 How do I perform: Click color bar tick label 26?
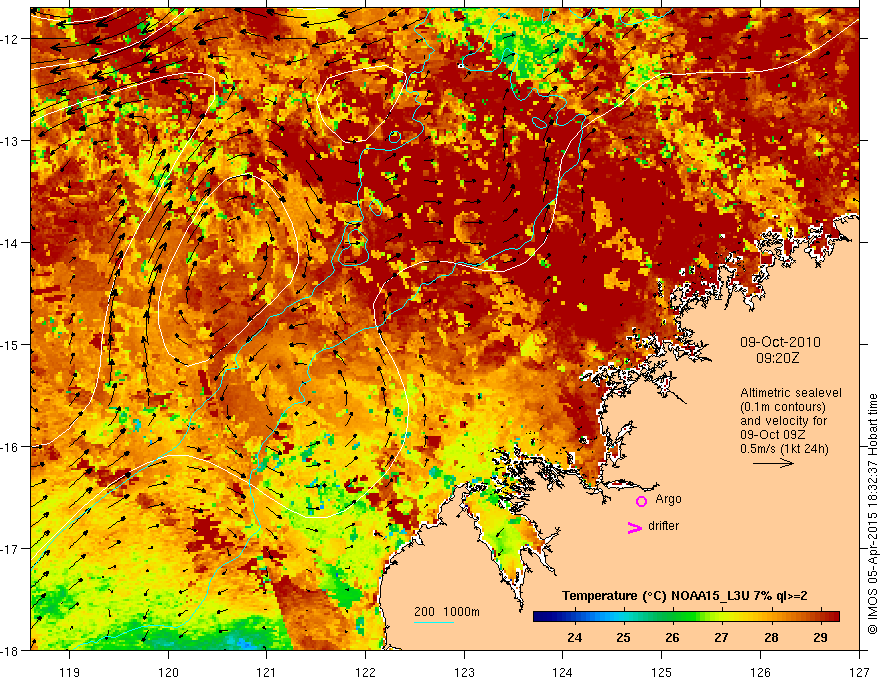[672, 638]
